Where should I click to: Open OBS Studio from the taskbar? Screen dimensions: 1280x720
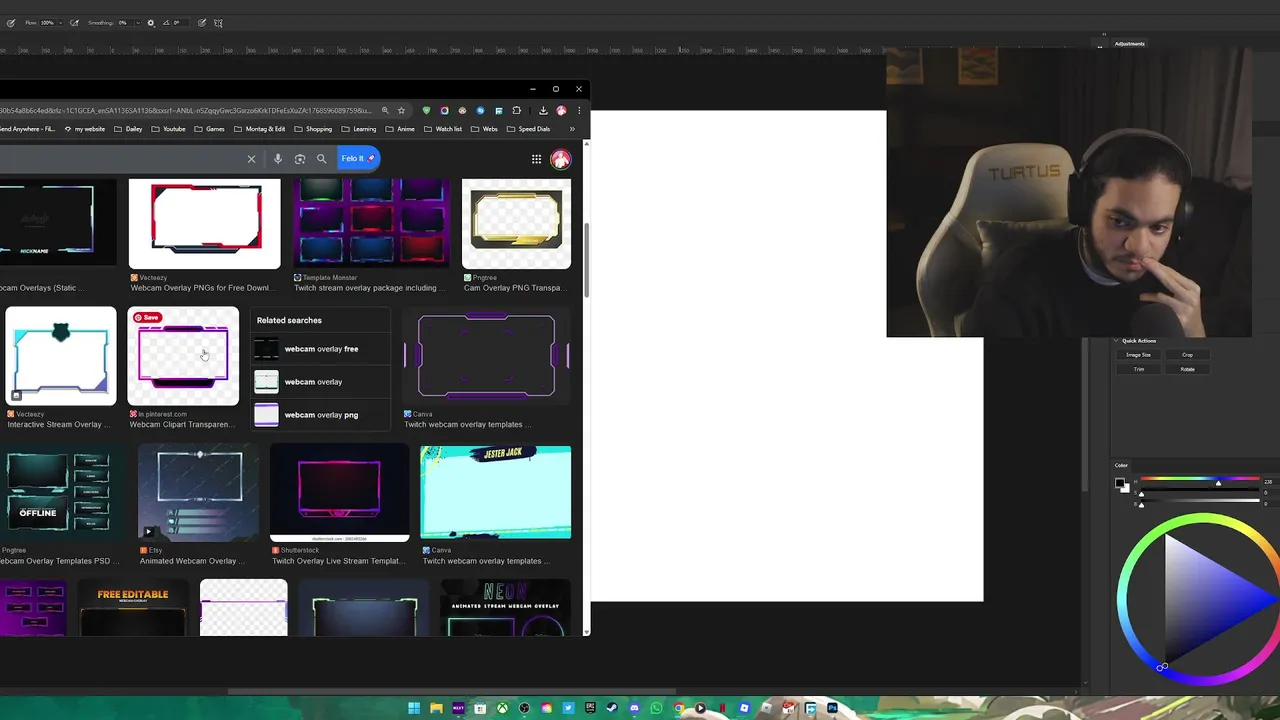[x=524, y=708]
